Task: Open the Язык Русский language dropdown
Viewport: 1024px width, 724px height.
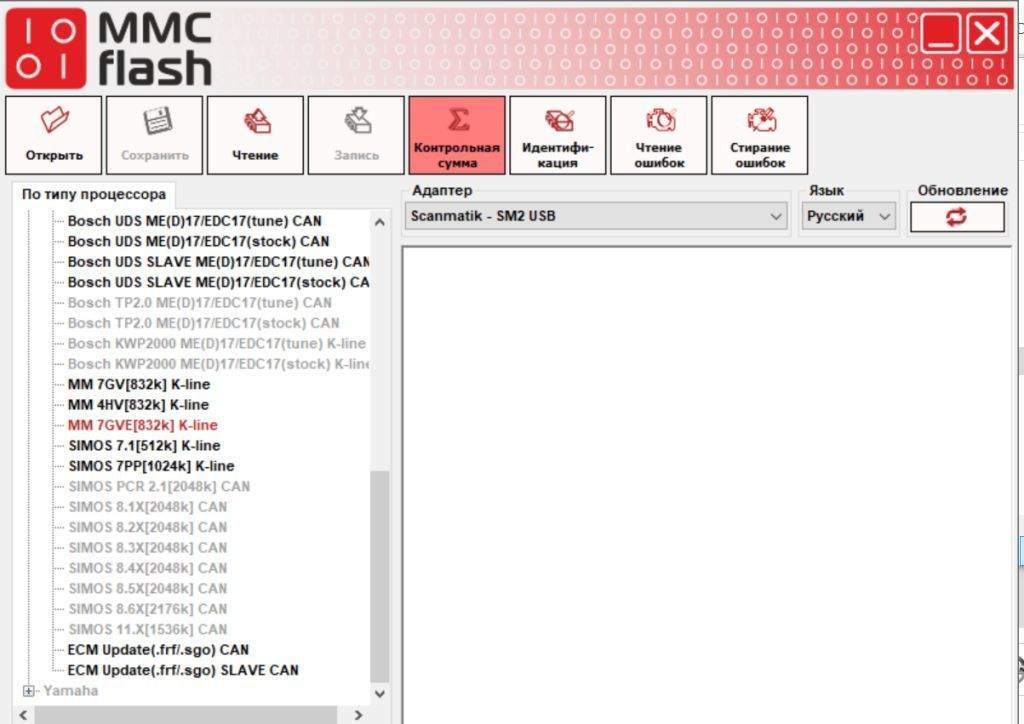Action: pyautogui.click(x=848, y=216)
